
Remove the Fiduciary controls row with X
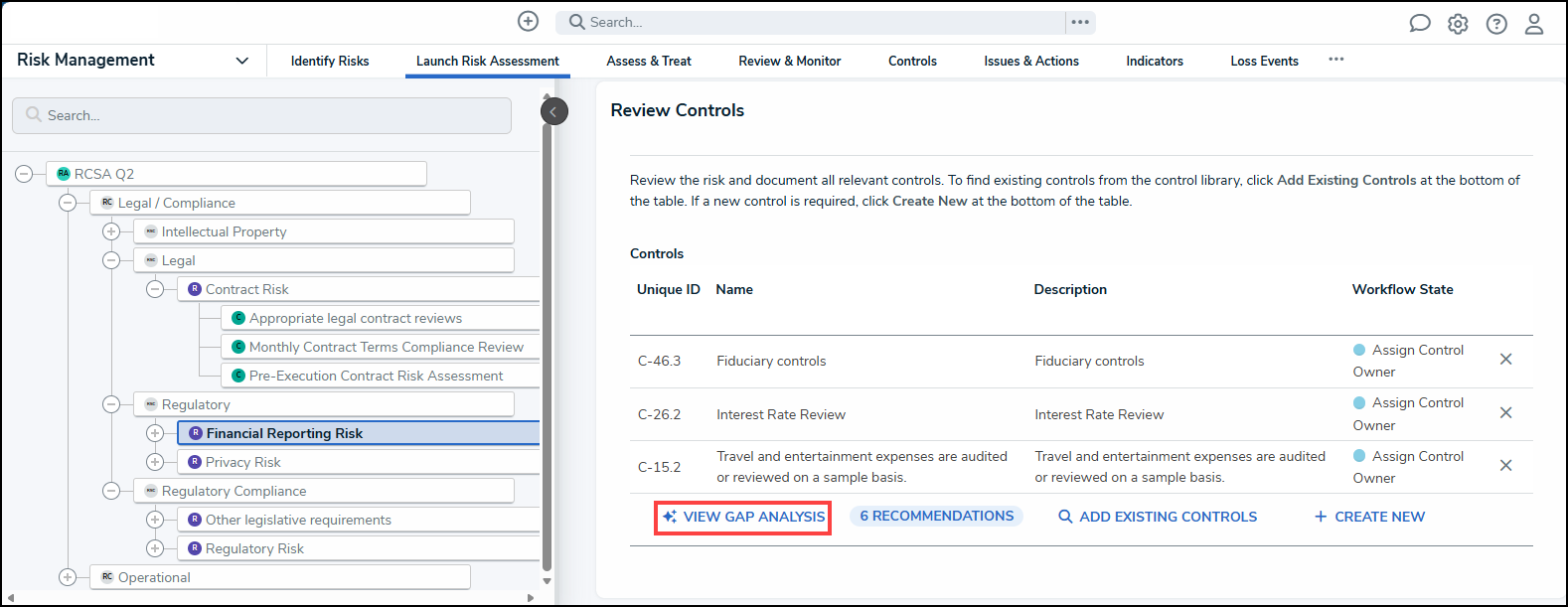pyautogui.click(x=1506, y=360)
